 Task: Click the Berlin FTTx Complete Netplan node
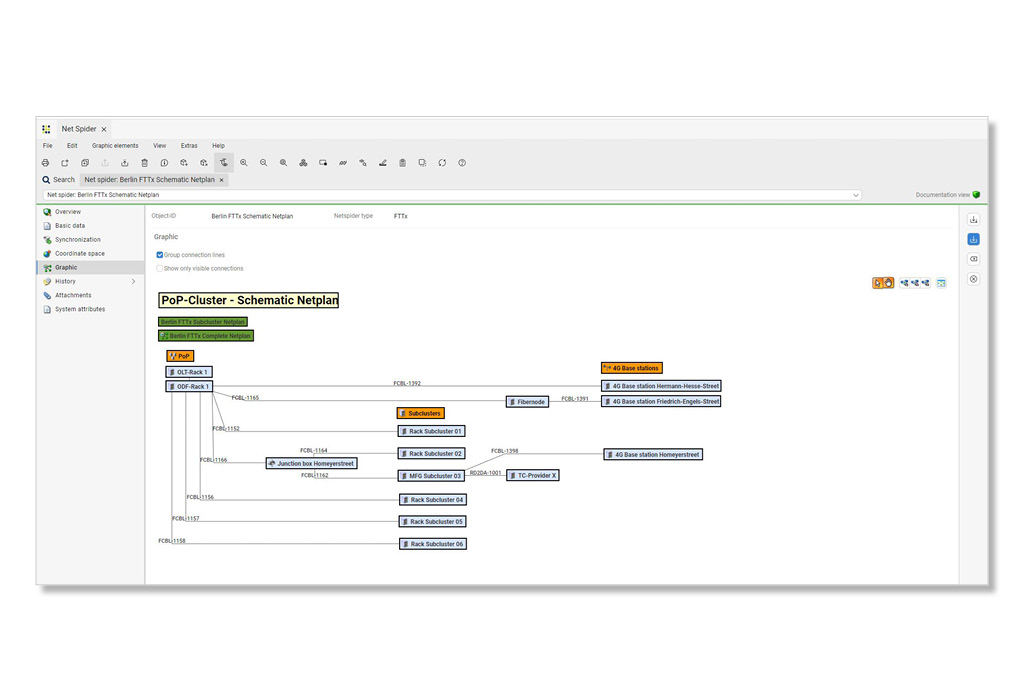pos(205,335)
